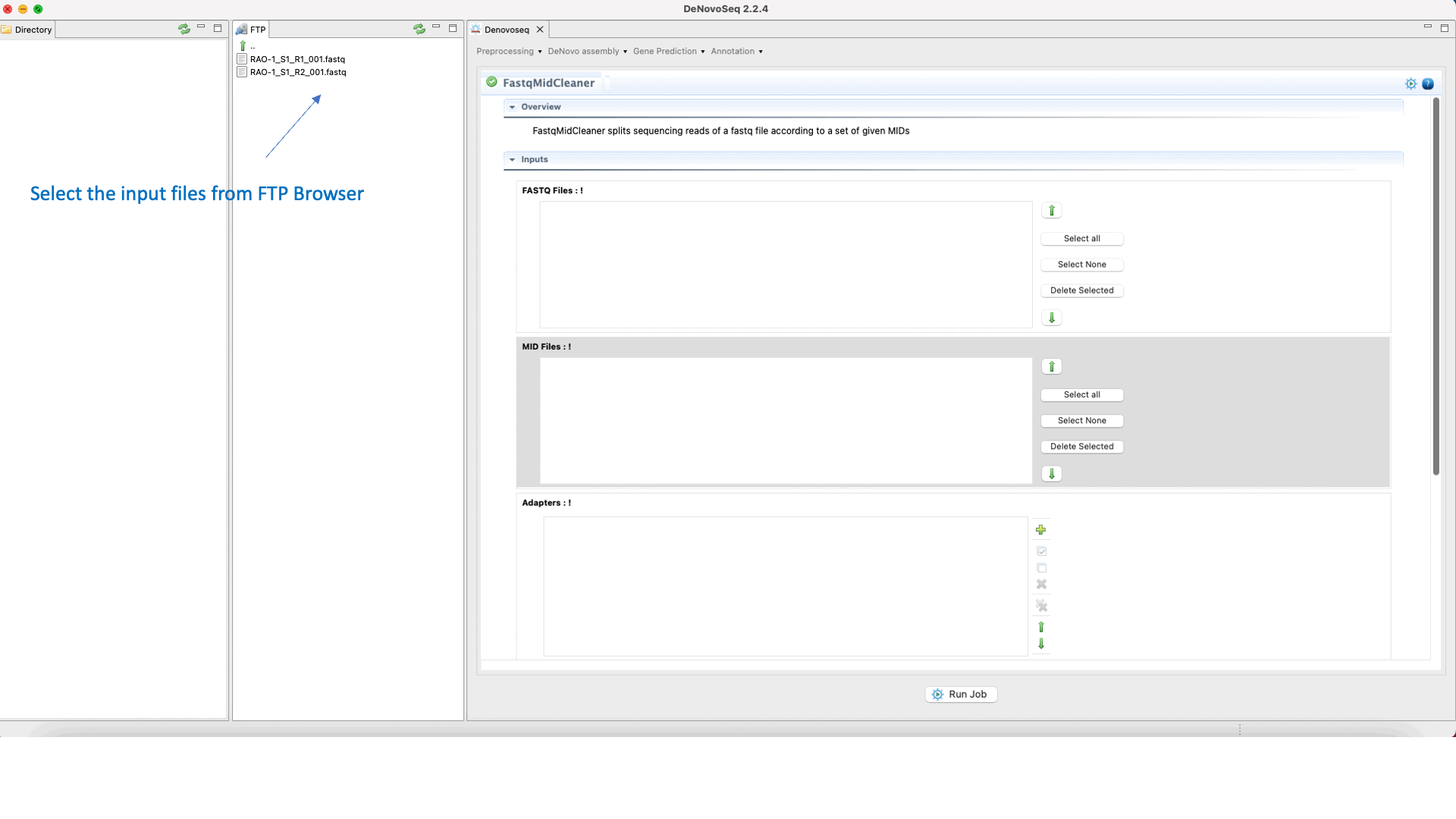Click the settings gear next to help icon
The width and height of the screenshot is (1456, 819).
(1410, 84)
